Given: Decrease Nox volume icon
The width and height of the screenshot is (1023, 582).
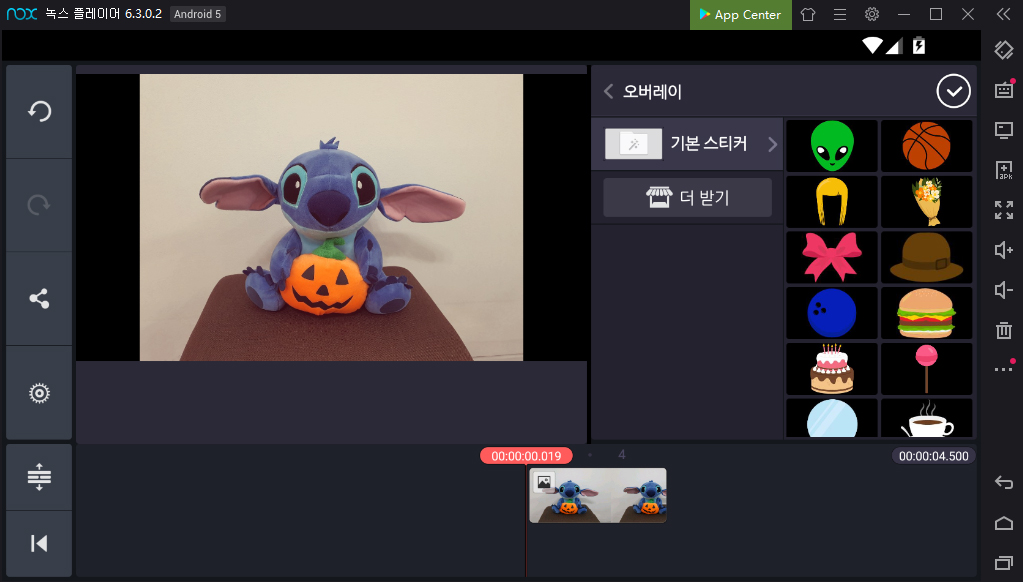Looking at the screenshot, I should pos(1003,290).
